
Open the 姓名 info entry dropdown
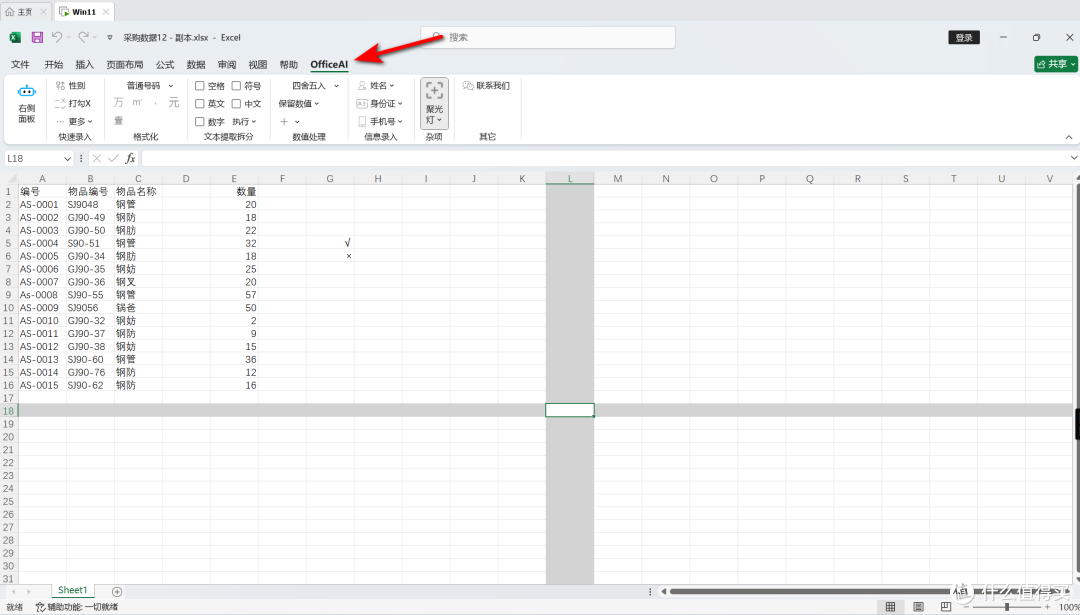pos(375,85)
